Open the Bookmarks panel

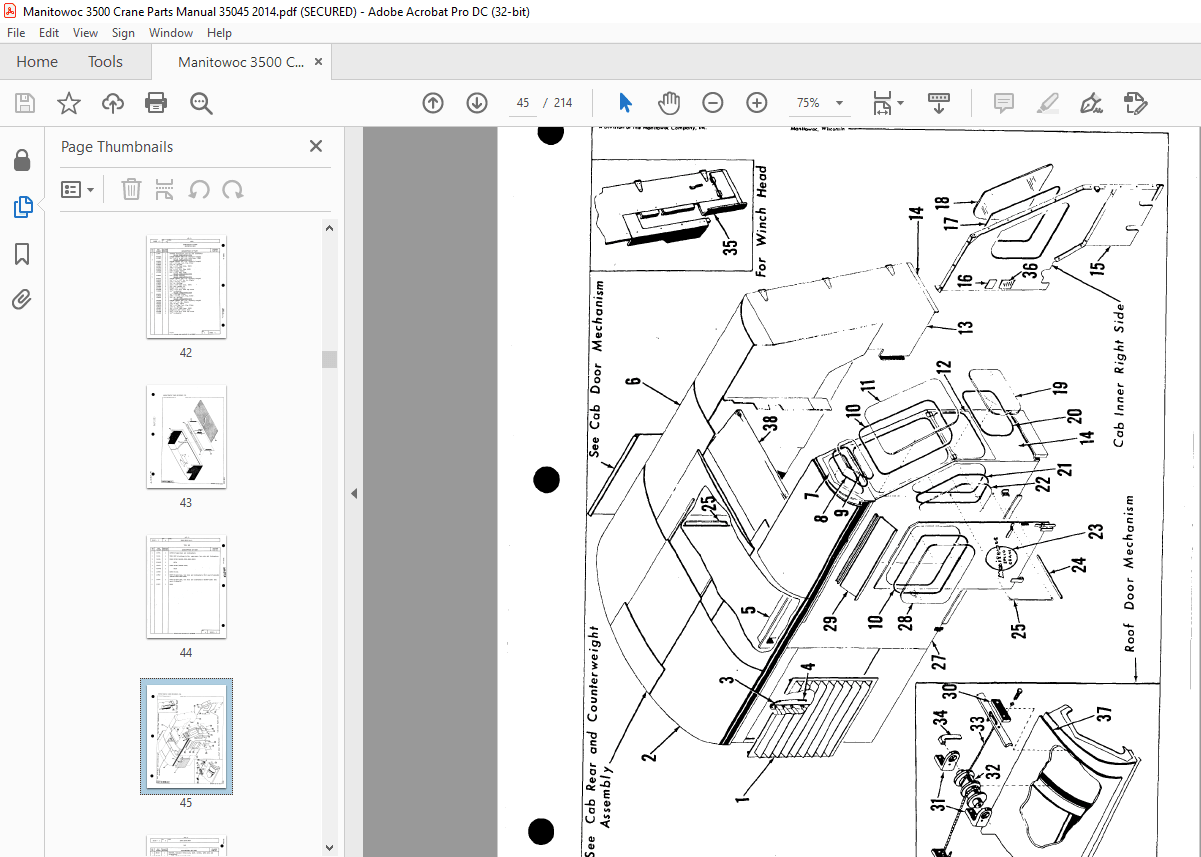point(22,254)
